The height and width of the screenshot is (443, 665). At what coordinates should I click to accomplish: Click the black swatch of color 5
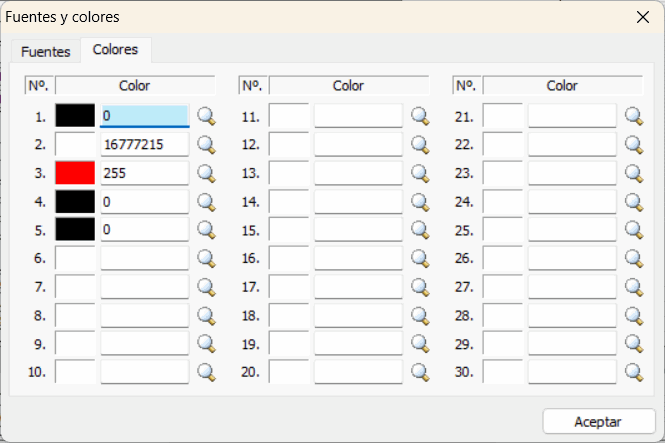pos(75,229)
